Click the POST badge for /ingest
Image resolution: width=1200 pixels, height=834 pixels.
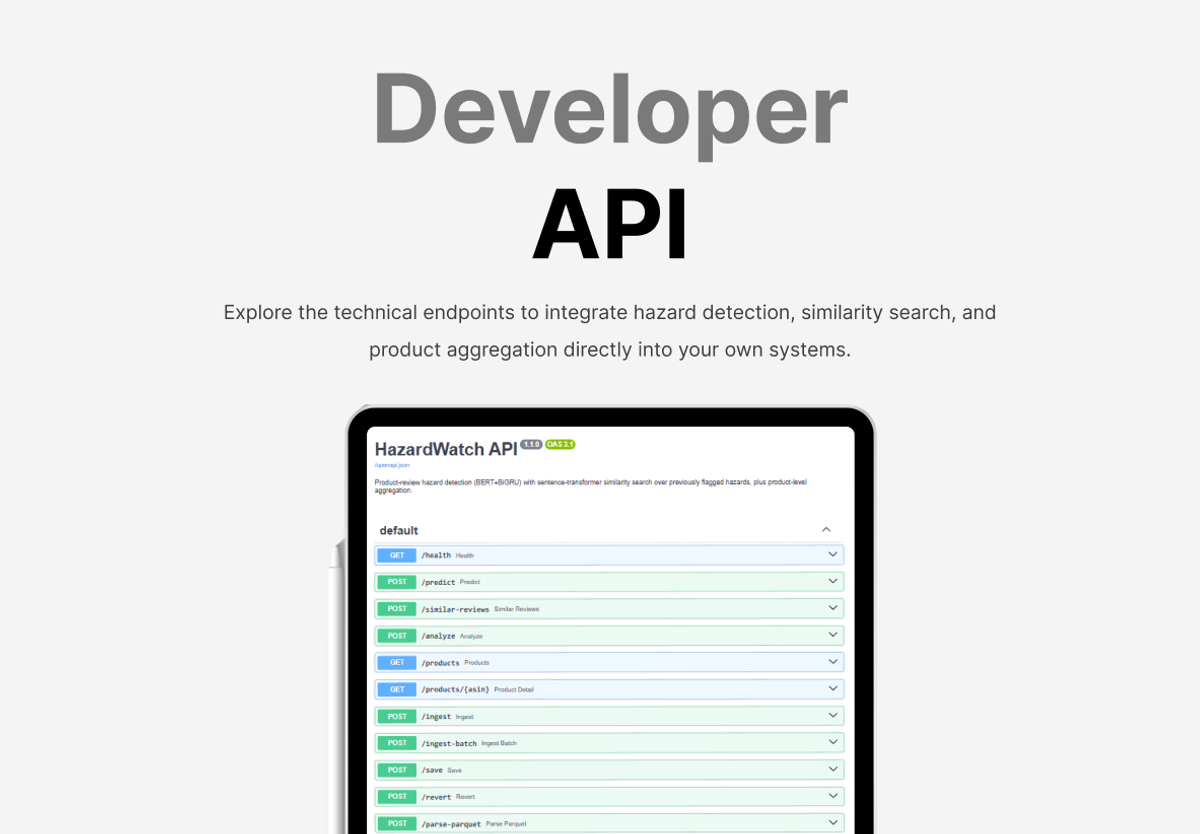coord(397,717)
